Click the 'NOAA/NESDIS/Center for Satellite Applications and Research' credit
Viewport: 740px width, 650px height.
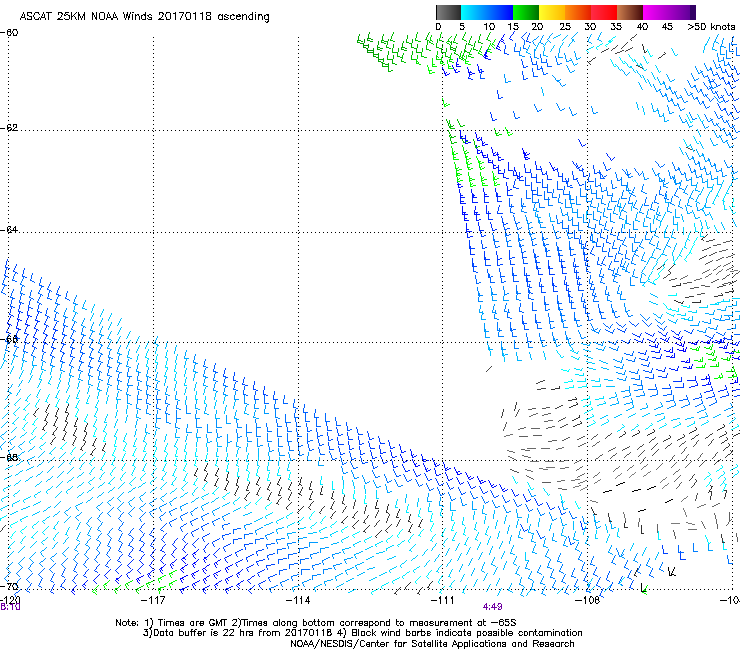click(x=432, y=644)
